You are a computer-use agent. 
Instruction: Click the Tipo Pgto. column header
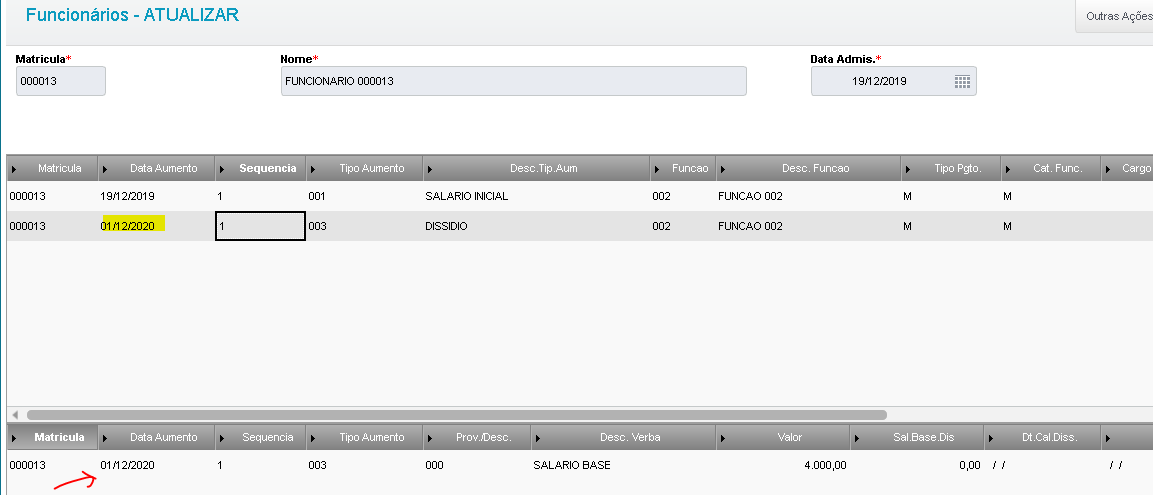(x=952, y=168)
